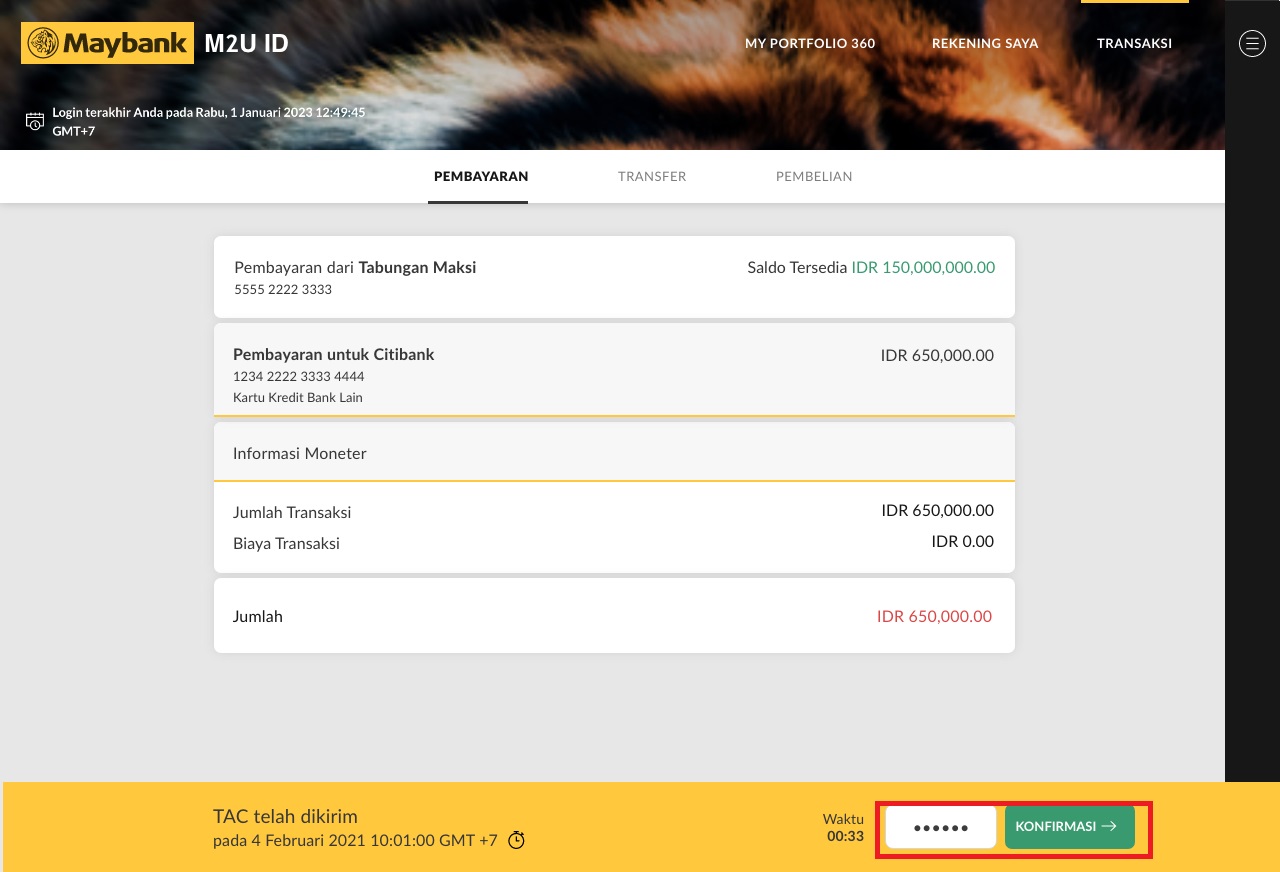Switch to the Pembelian tab
The image size is (1280, 872).
tap(813, 177)
